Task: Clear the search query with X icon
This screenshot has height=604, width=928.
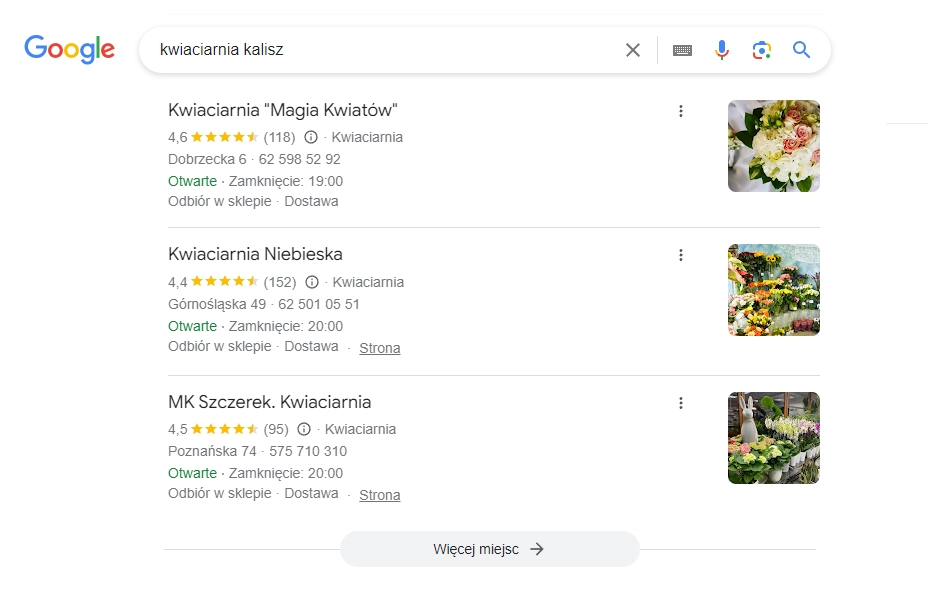Action: point(633,50)
